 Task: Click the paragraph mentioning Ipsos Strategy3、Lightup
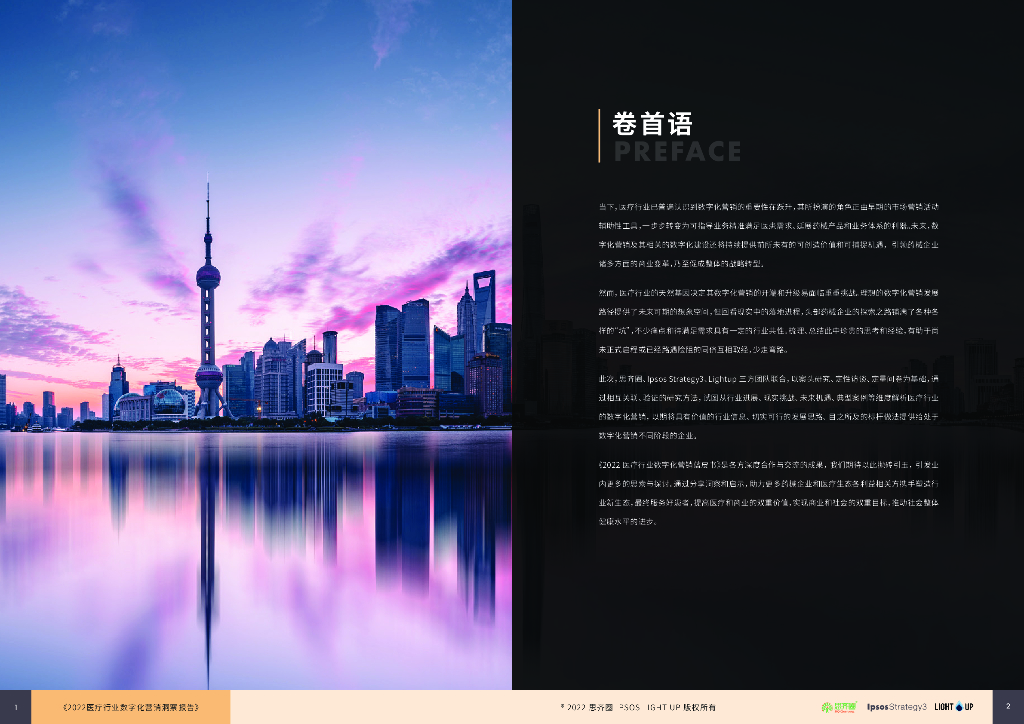pyautogui.click(x=769, y=407)
